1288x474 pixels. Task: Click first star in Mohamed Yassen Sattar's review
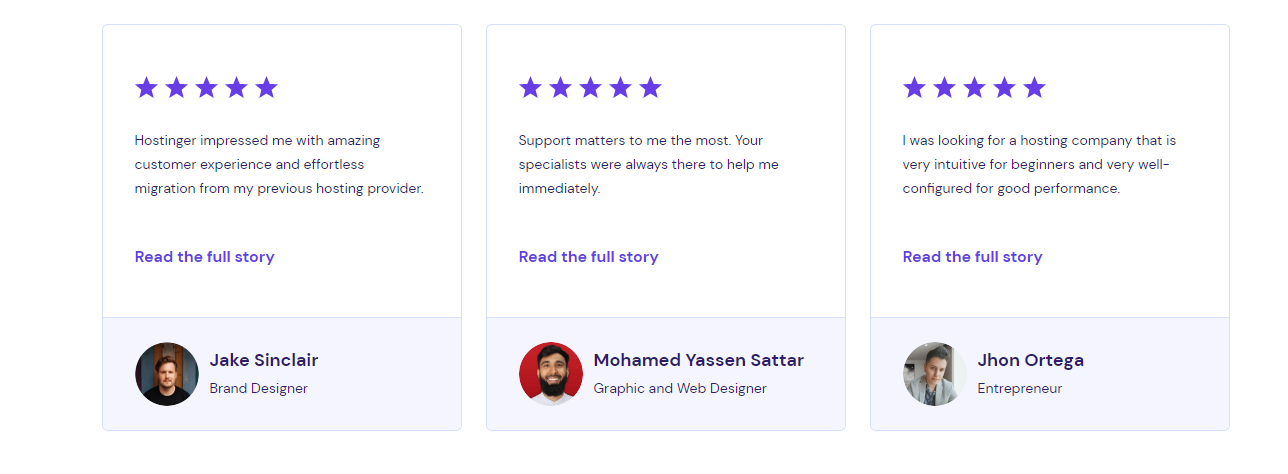(530, 88)
